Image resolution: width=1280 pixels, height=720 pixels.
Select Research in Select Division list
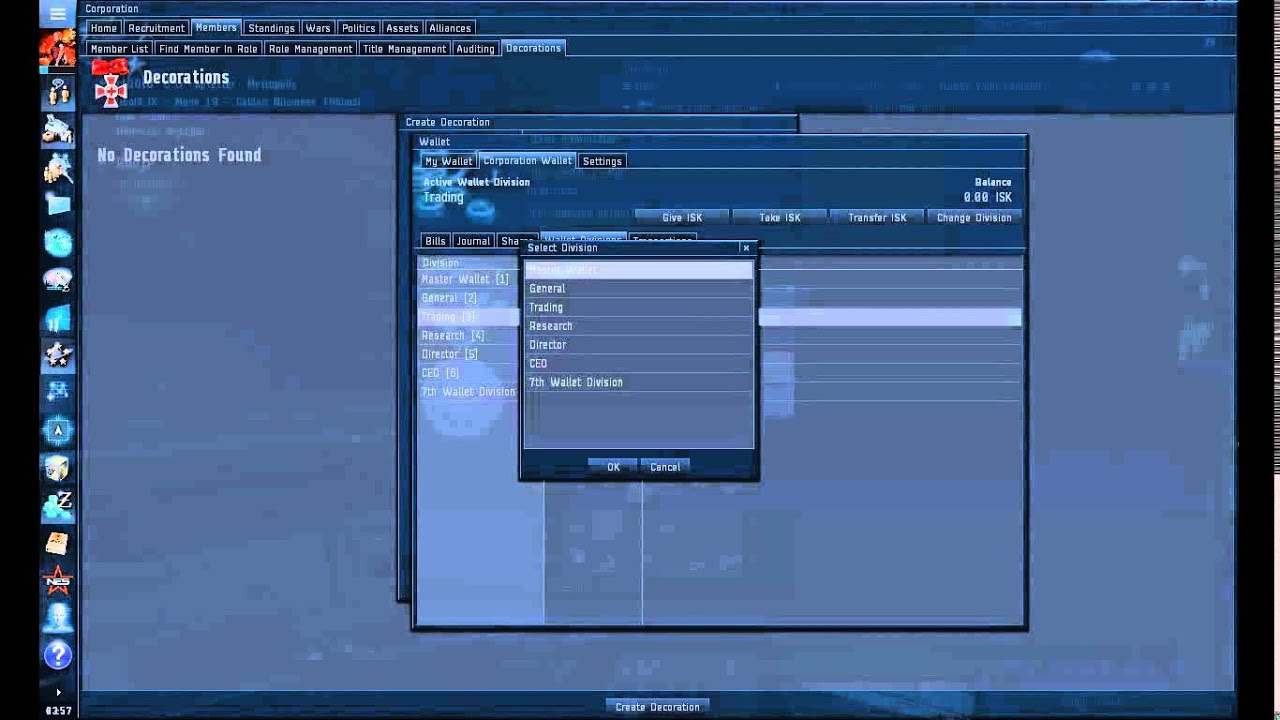[639, 326]
